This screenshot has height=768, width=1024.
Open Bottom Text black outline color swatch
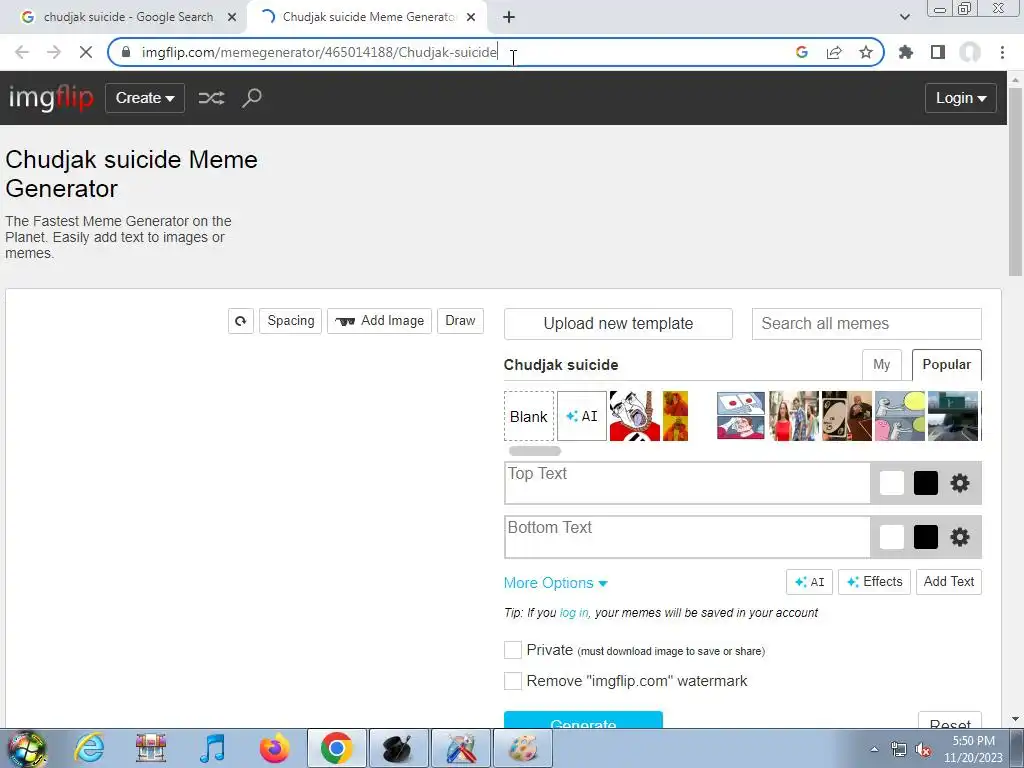pos(925,537)
